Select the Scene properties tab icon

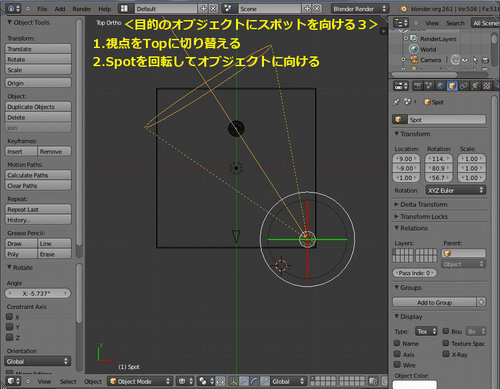pyautogui.click(x=429, y=86)
